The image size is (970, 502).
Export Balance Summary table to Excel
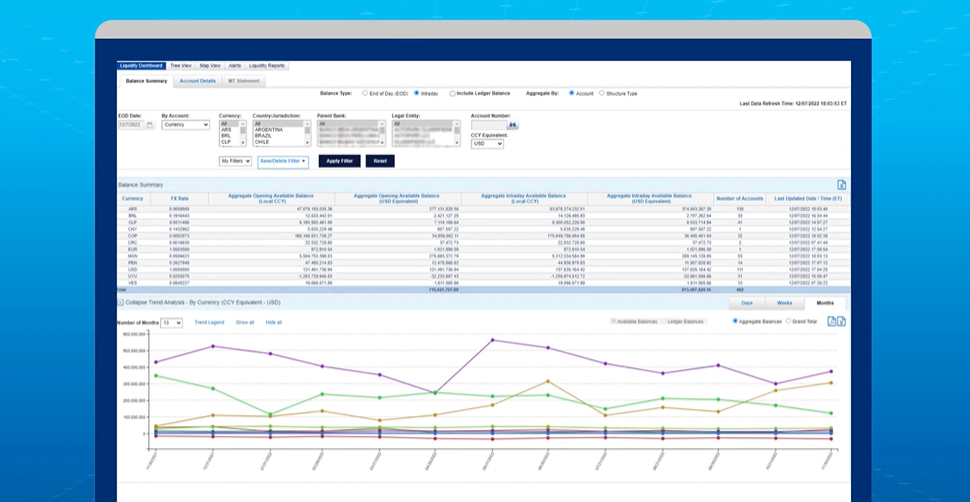(x=841, y=184)
